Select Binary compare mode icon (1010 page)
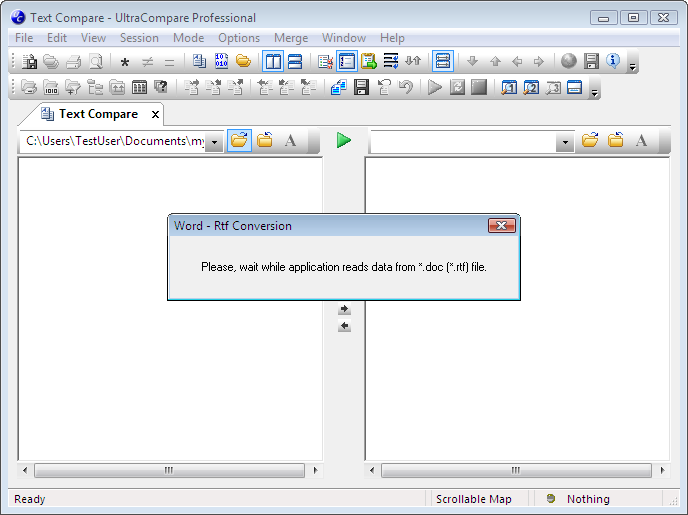 pyautogui.click(x=221, y=61)
